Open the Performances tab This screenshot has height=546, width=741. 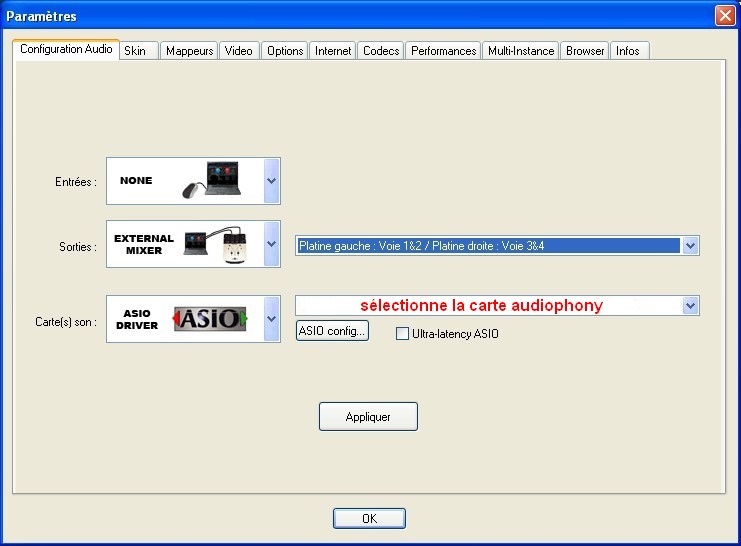[443, 51]
